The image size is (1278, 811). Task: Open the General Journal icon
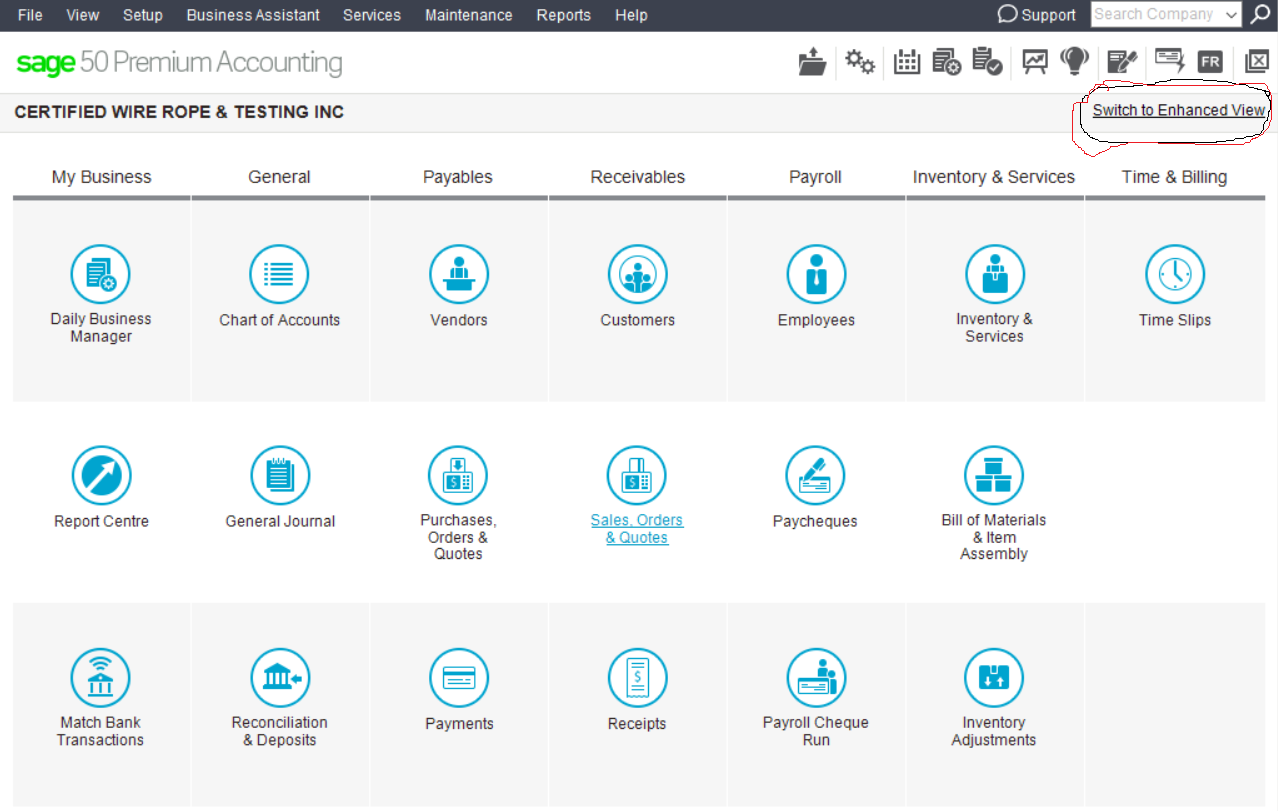[x=280, y=476]
